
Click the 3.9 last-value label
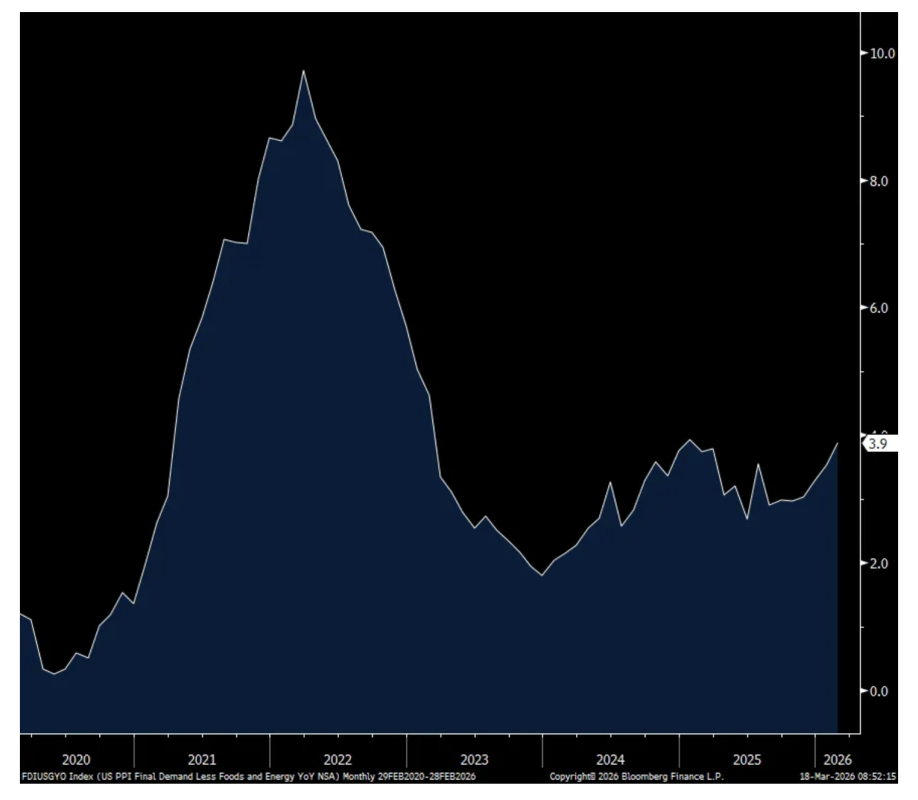point(876,444)
